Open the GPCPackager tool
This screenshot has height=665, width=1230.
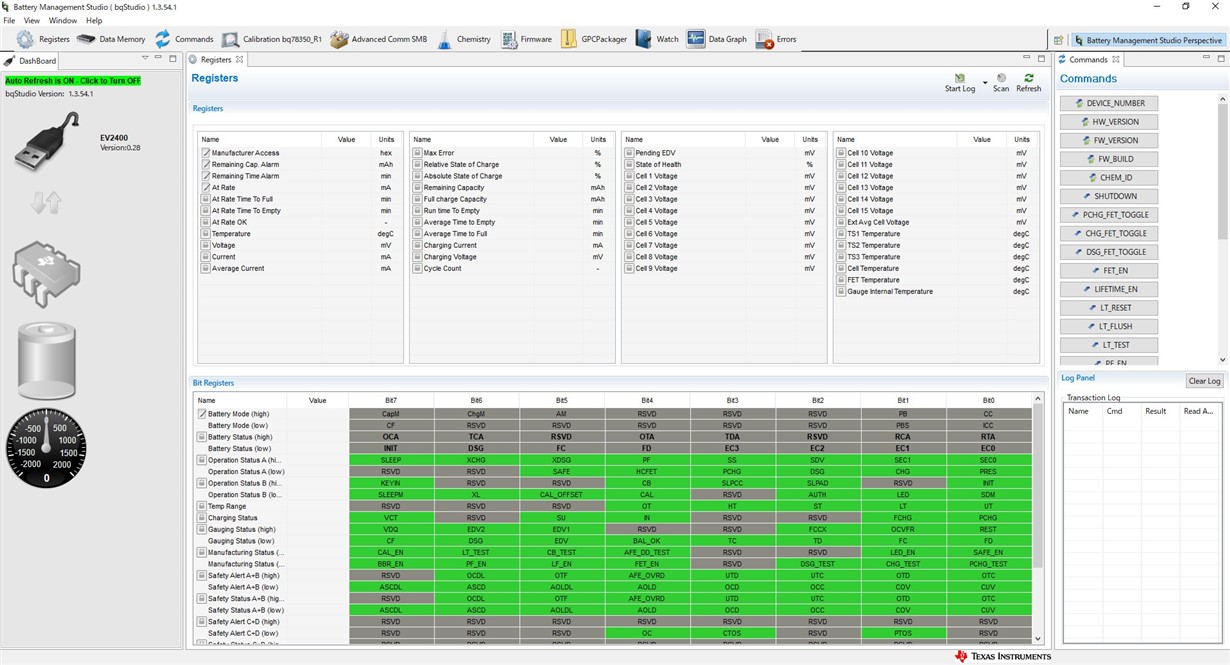click(x=593, y=39)
